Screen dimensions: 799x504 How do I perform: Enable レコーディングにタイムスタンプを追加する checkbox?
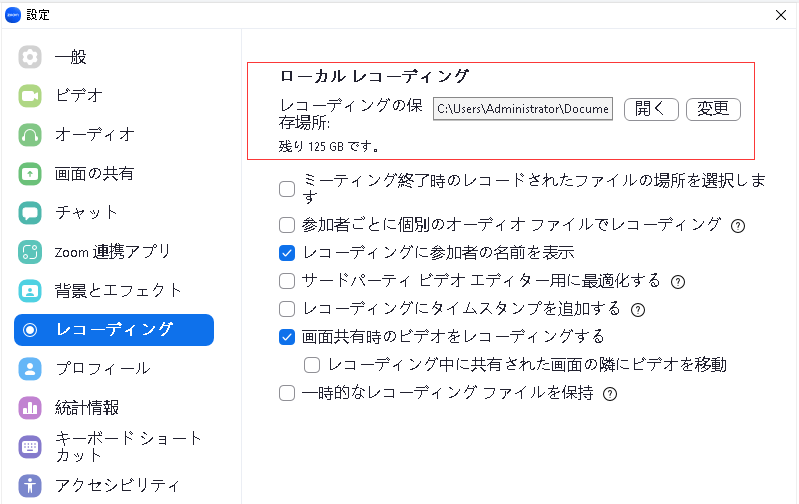pyautogui.click(x=287, y=309)
